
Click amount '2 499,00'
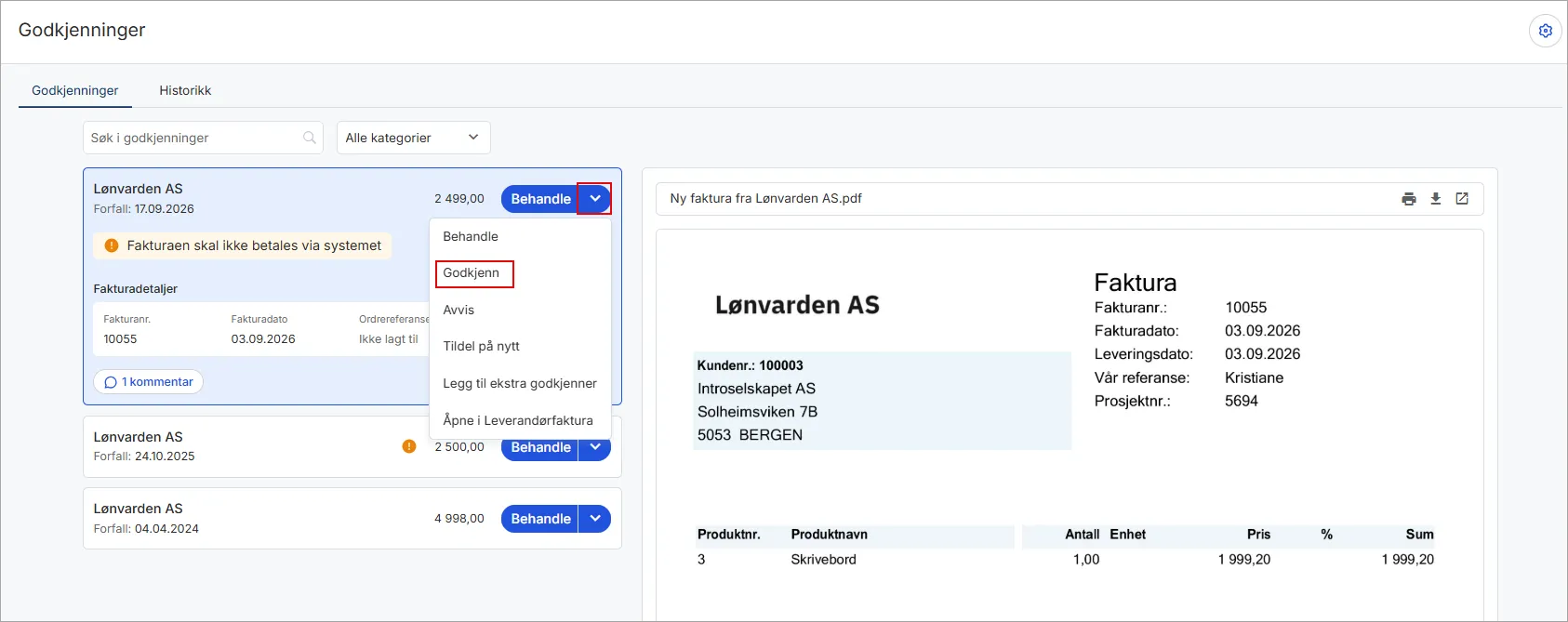tap(459, 199)
